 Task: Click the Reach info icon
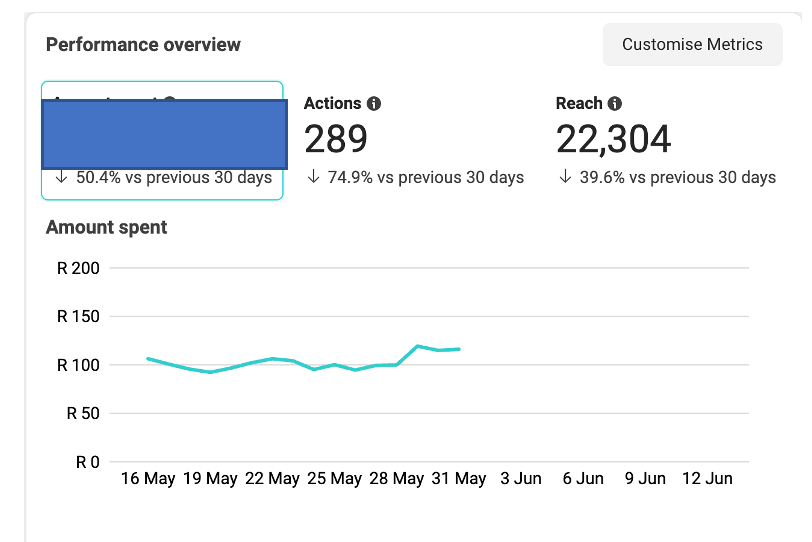point(615,104)
